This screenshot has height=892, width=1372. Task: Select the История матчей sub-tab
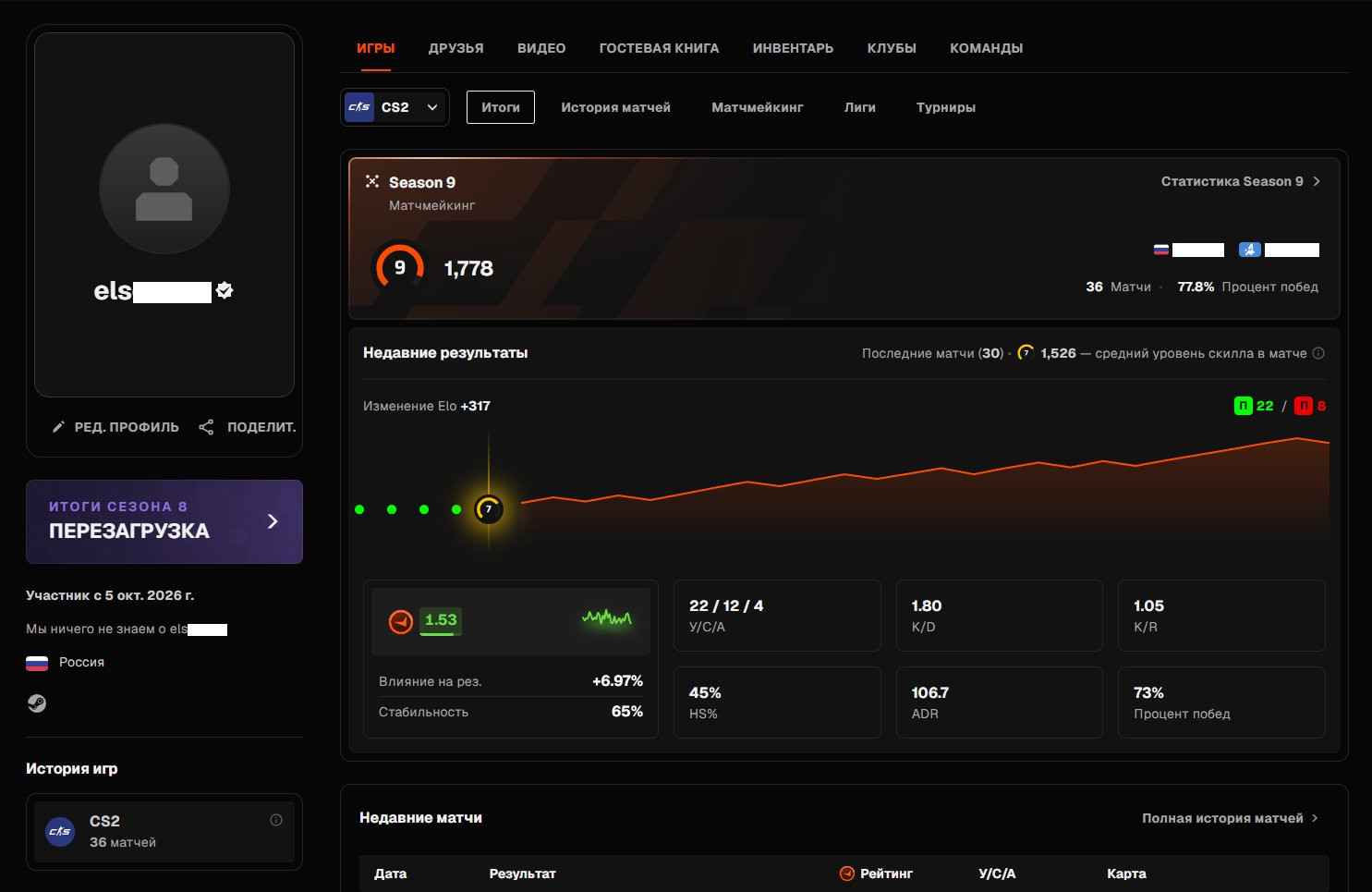(616, 107)
